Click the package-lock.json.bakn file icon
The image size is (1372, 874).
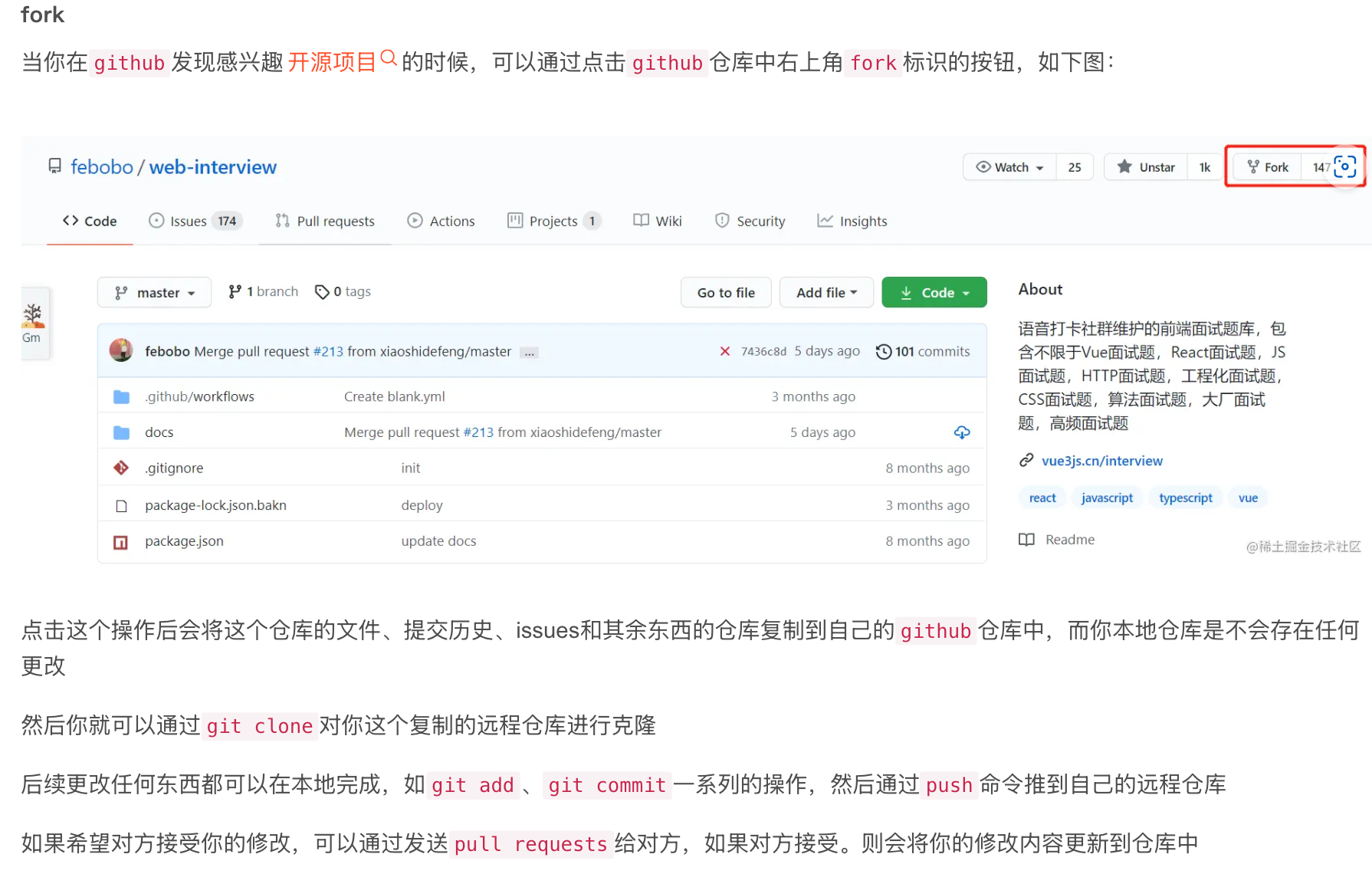pyautogui.click(x=121, y=506)
